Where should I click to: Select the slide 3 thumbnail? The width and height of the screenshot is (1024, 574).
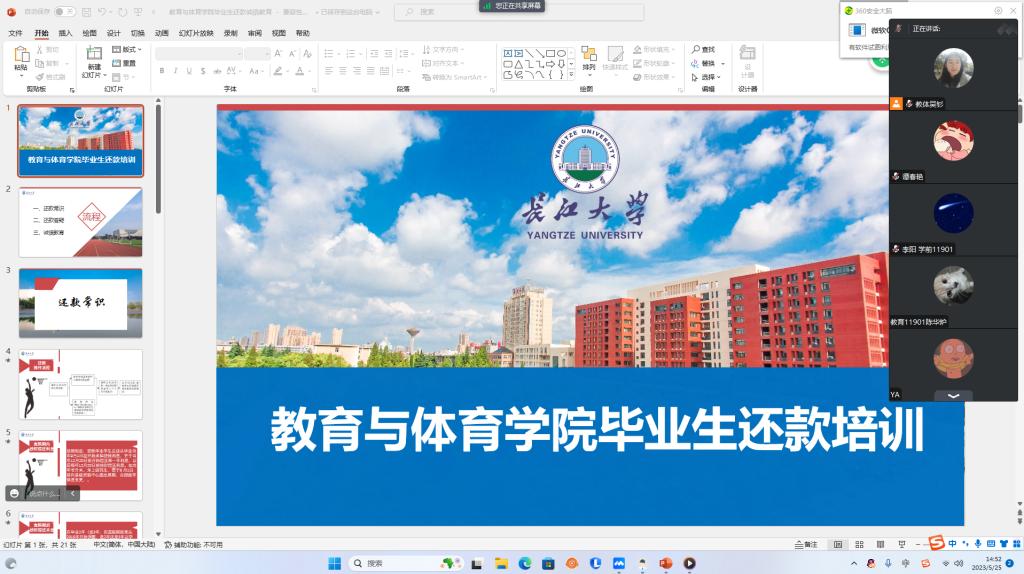pos(80,302)
